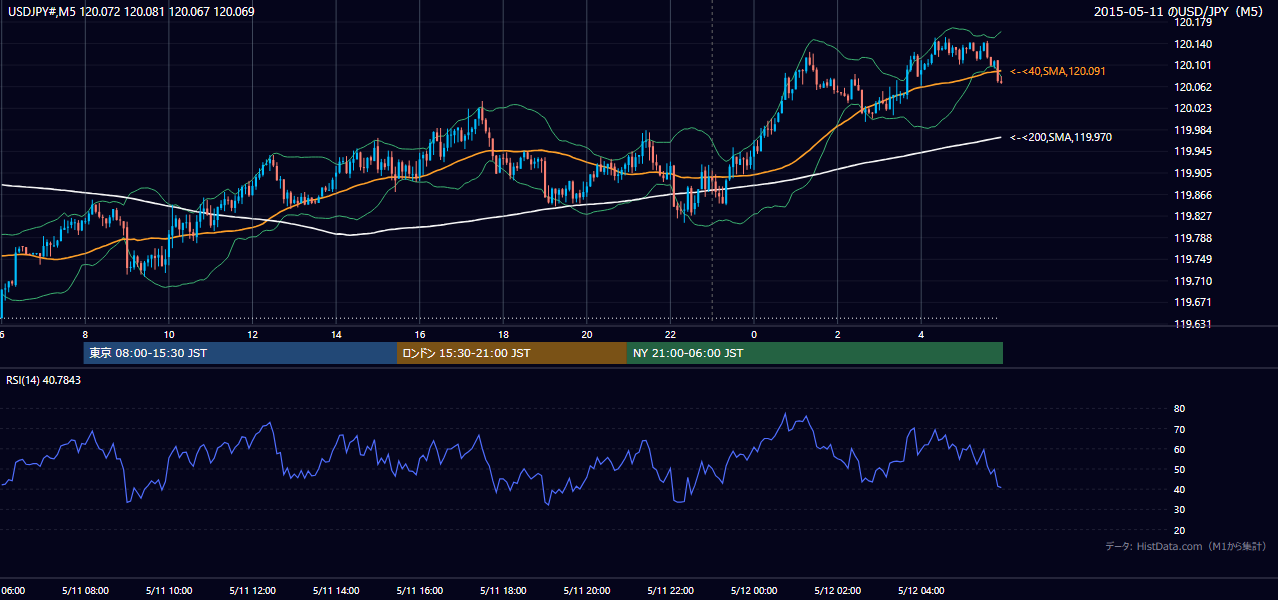Click the 5/11 10:00 time label
This screenshot has height=600, width=1278.
168,590
